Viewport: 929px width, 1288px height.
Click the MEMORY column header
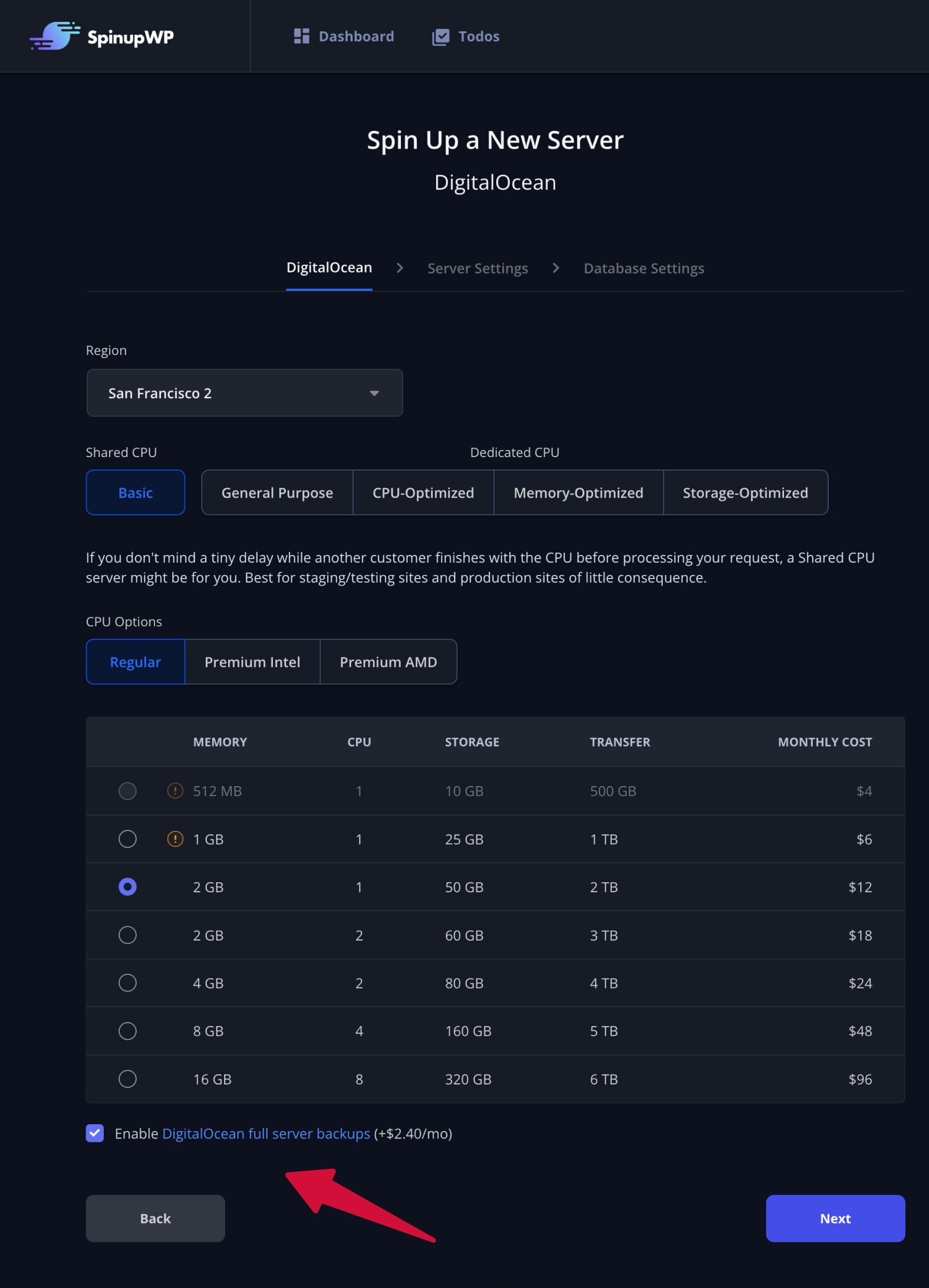[x=220, y=742]
